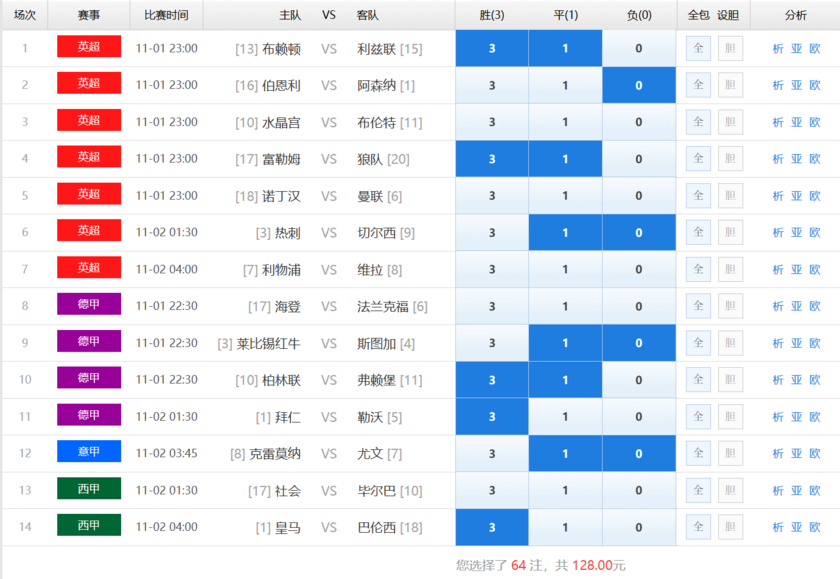Select the 平(1) cell for 弗赖堡 match
This screenshot has width=840, height=579.
[565, 380]
